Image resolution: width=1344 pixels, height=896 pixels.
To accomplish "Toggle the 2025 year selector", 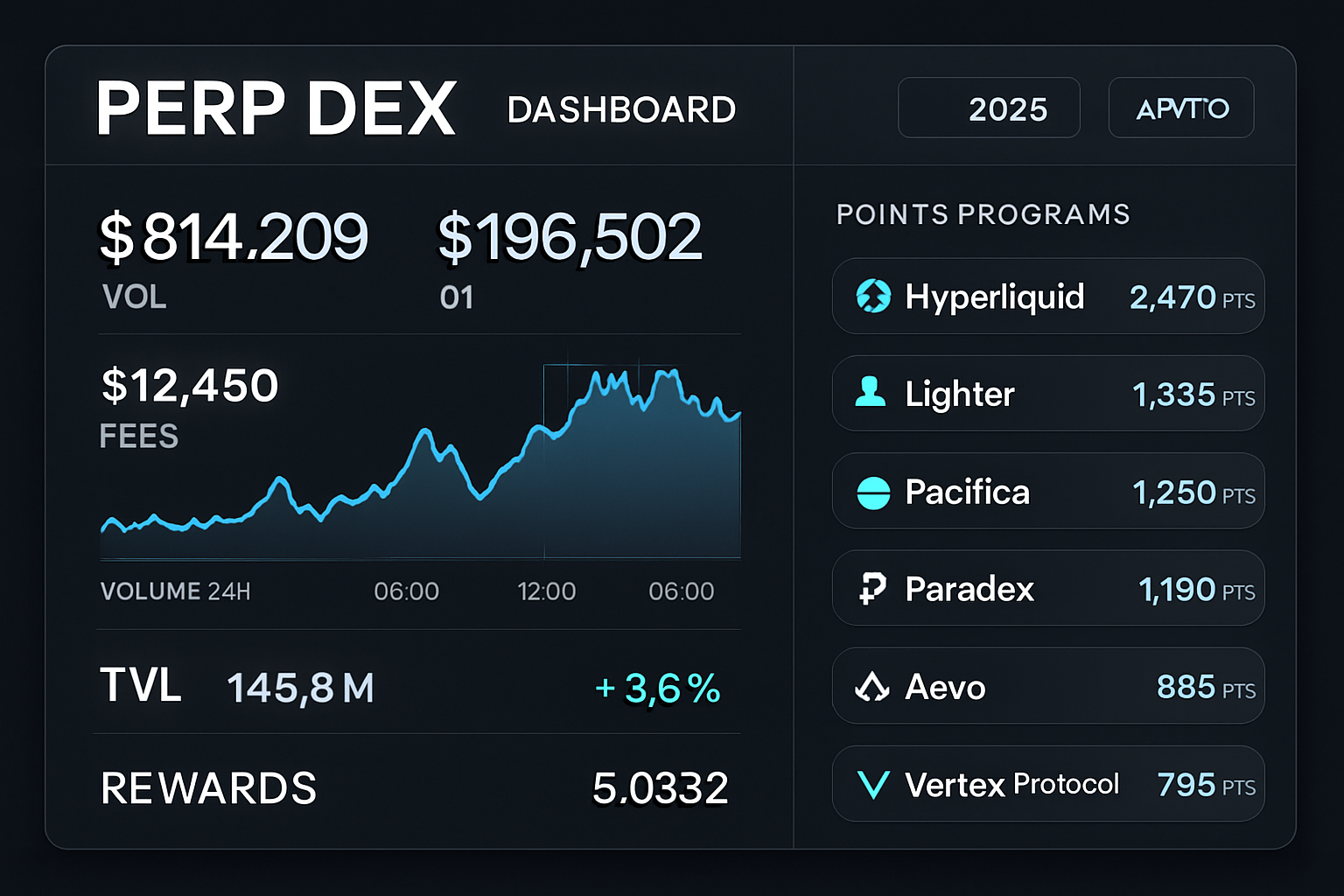I will click(x=989, y=107).
